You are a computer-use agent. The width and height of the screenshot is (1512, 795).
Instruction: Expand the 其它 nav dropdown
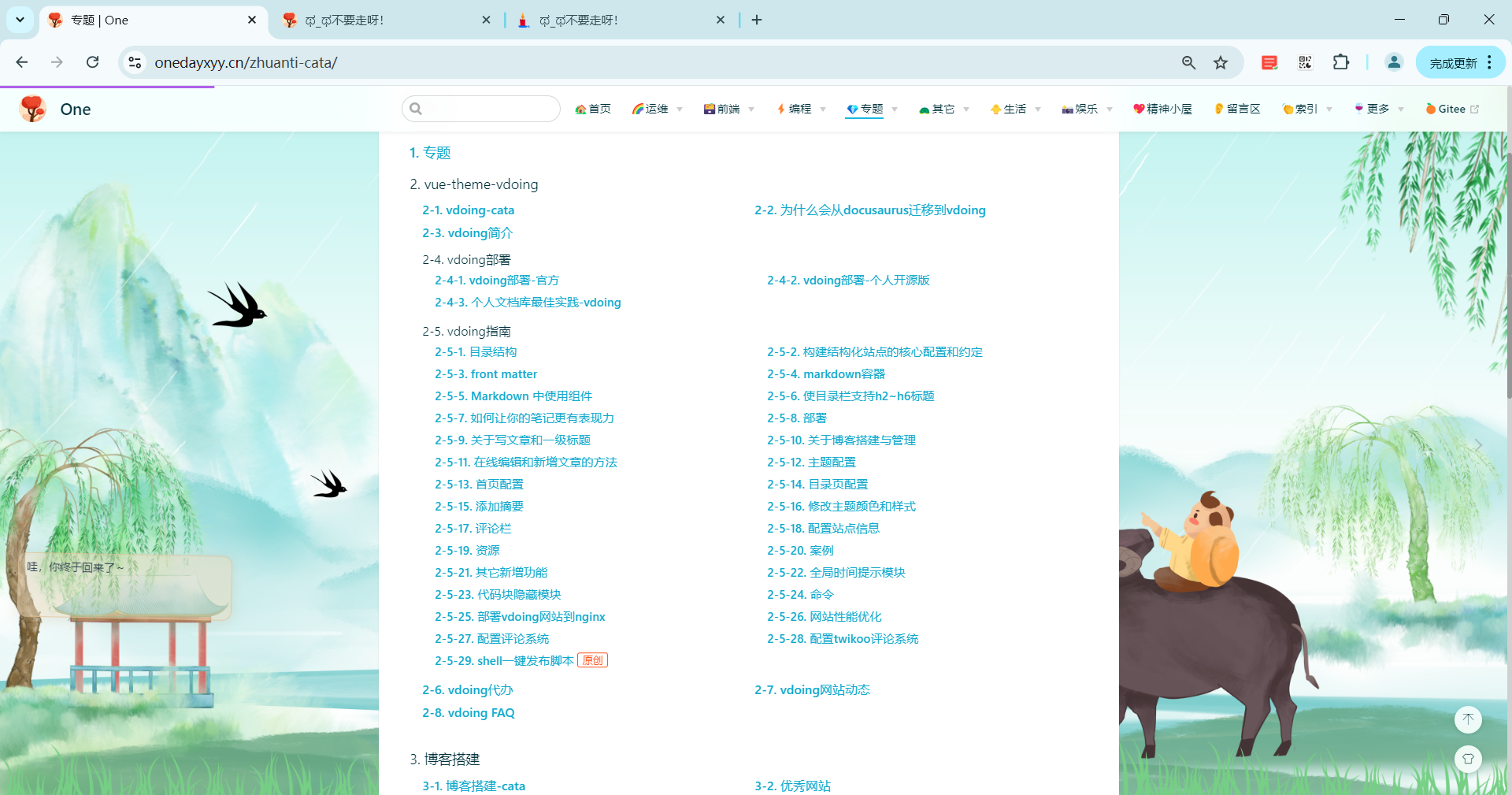tap(943, 109)
